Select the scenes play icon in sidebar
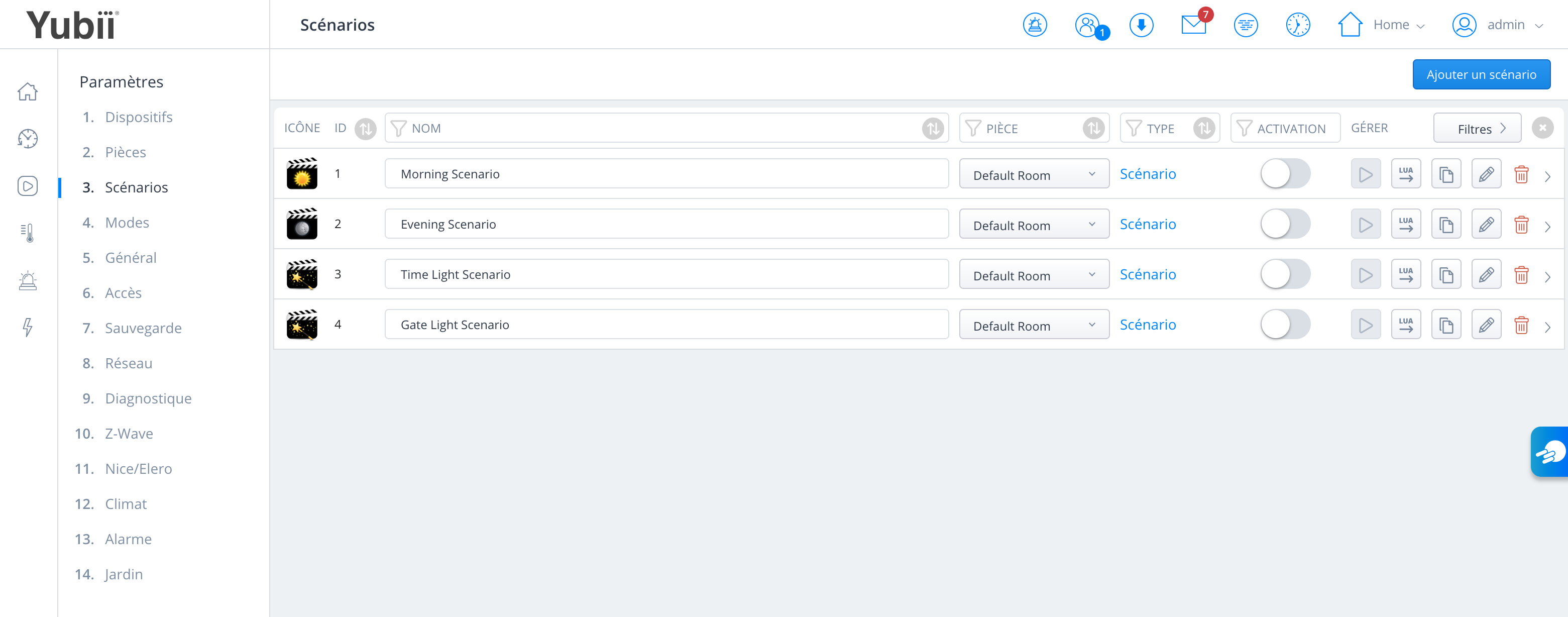1568x617 pixels. tap(28, 186)
